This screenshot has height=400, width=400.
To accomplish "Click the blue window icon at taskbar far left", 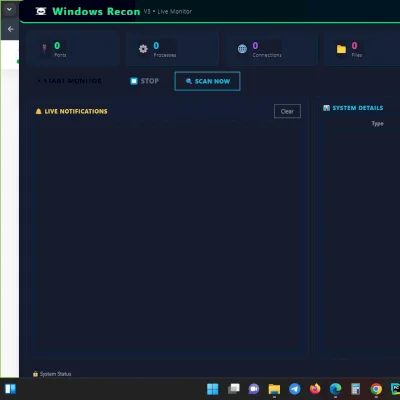I will pos(10,389).
